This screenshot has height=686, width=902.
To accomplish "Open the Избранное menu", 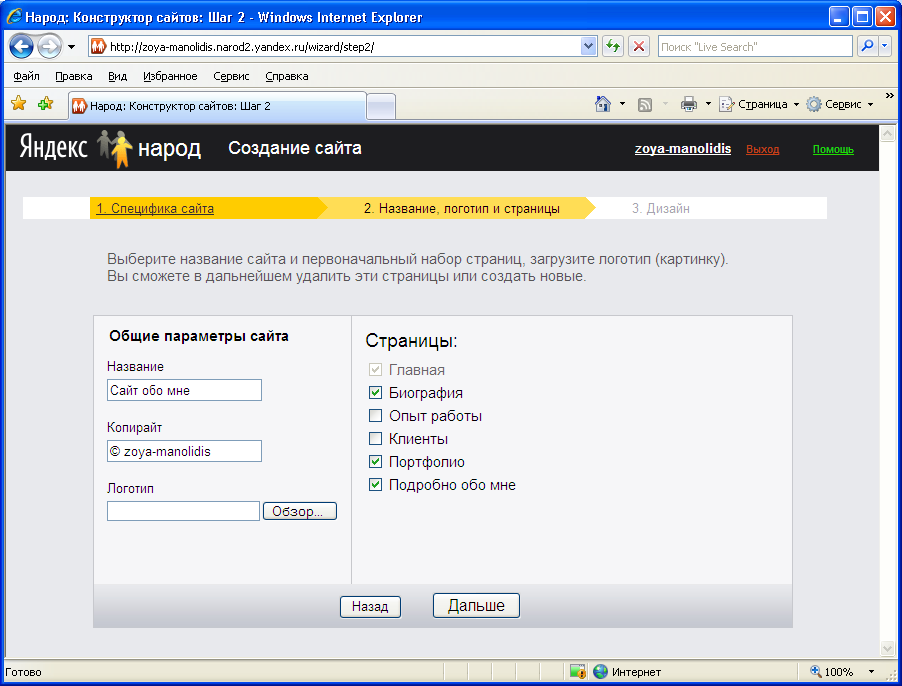I will point(170,76).
